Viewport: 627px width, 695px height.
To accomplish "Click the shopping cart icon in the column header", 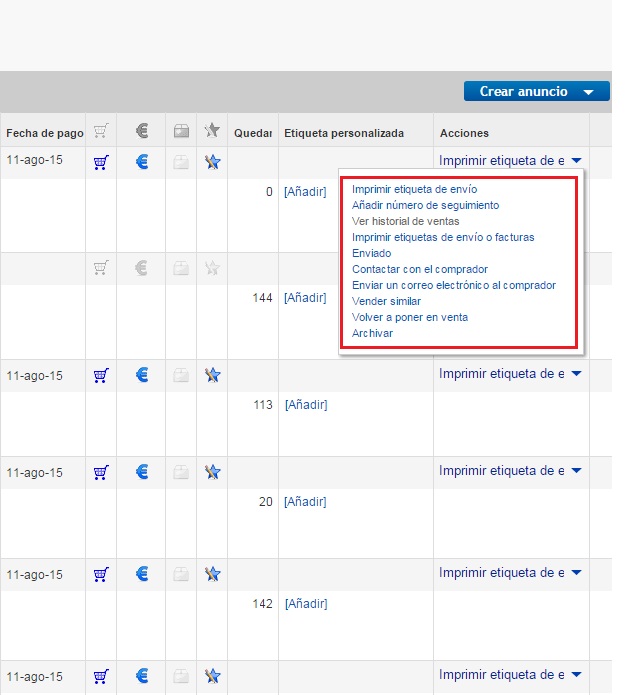I will click(101, 131).
